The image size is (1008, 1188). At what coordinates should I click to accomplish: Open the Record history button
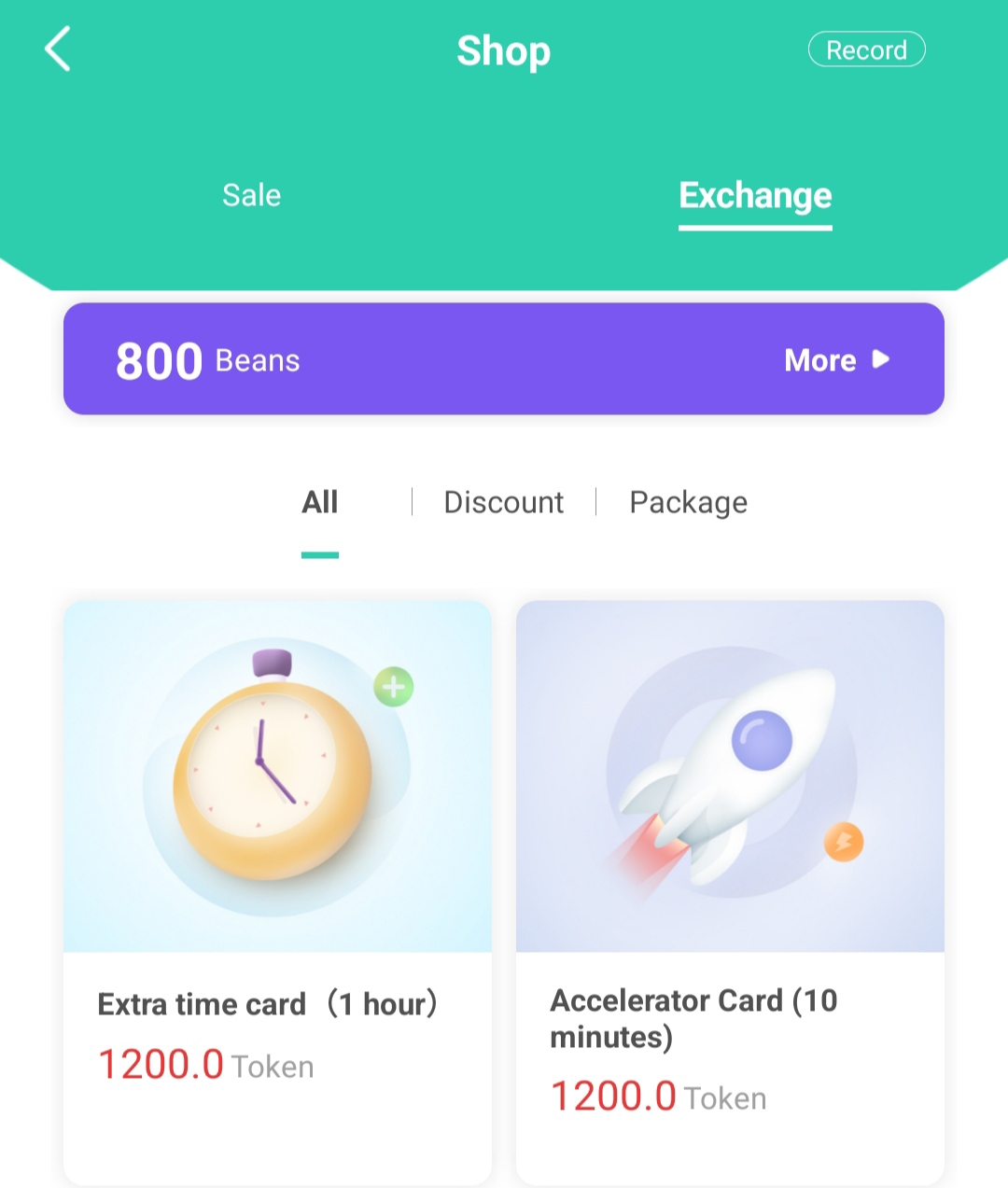(866, 50)
